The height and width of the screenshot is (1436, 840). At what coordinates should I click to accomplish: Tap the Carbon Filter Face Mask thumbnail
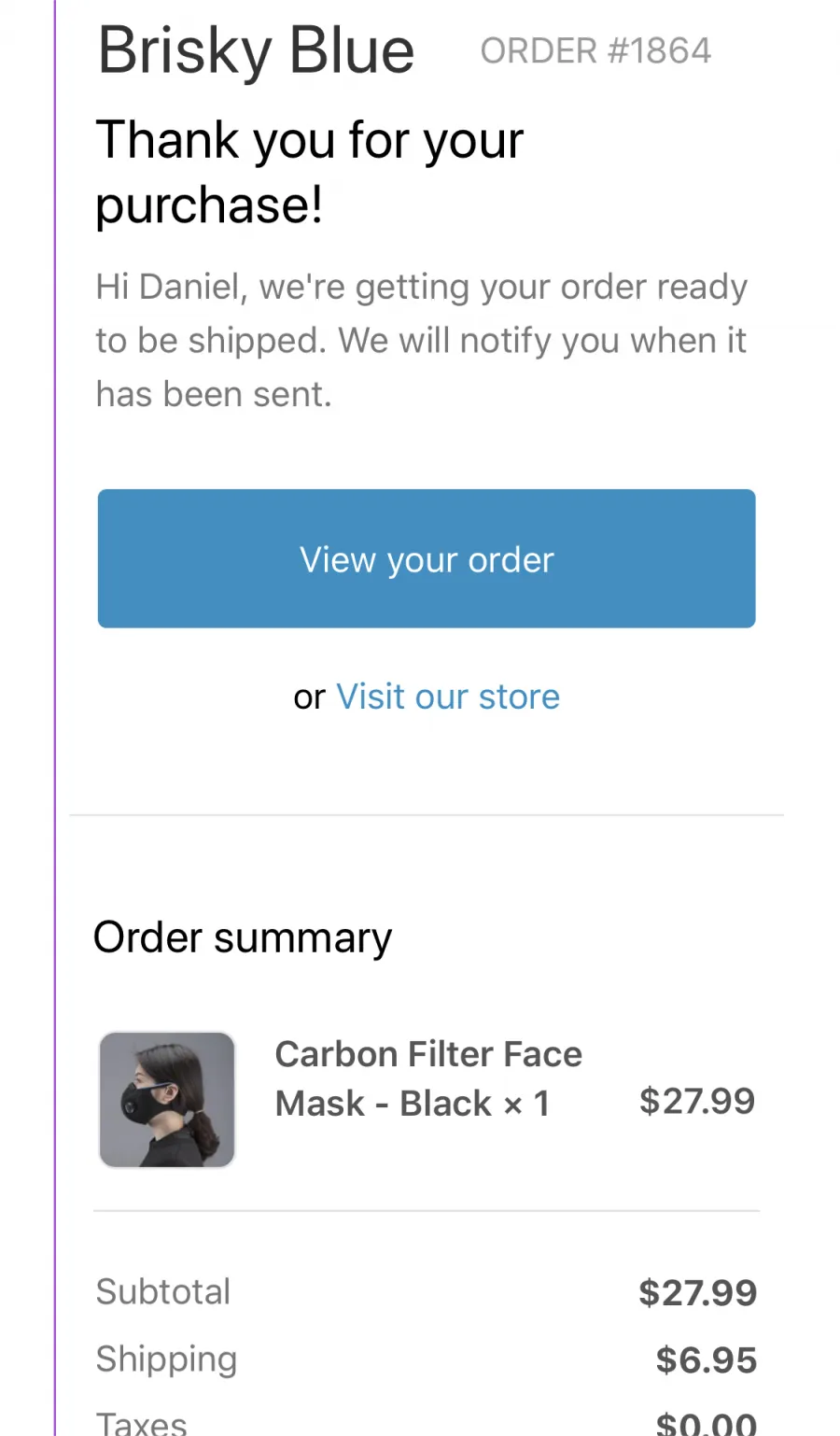click(x=167, y=1100)
